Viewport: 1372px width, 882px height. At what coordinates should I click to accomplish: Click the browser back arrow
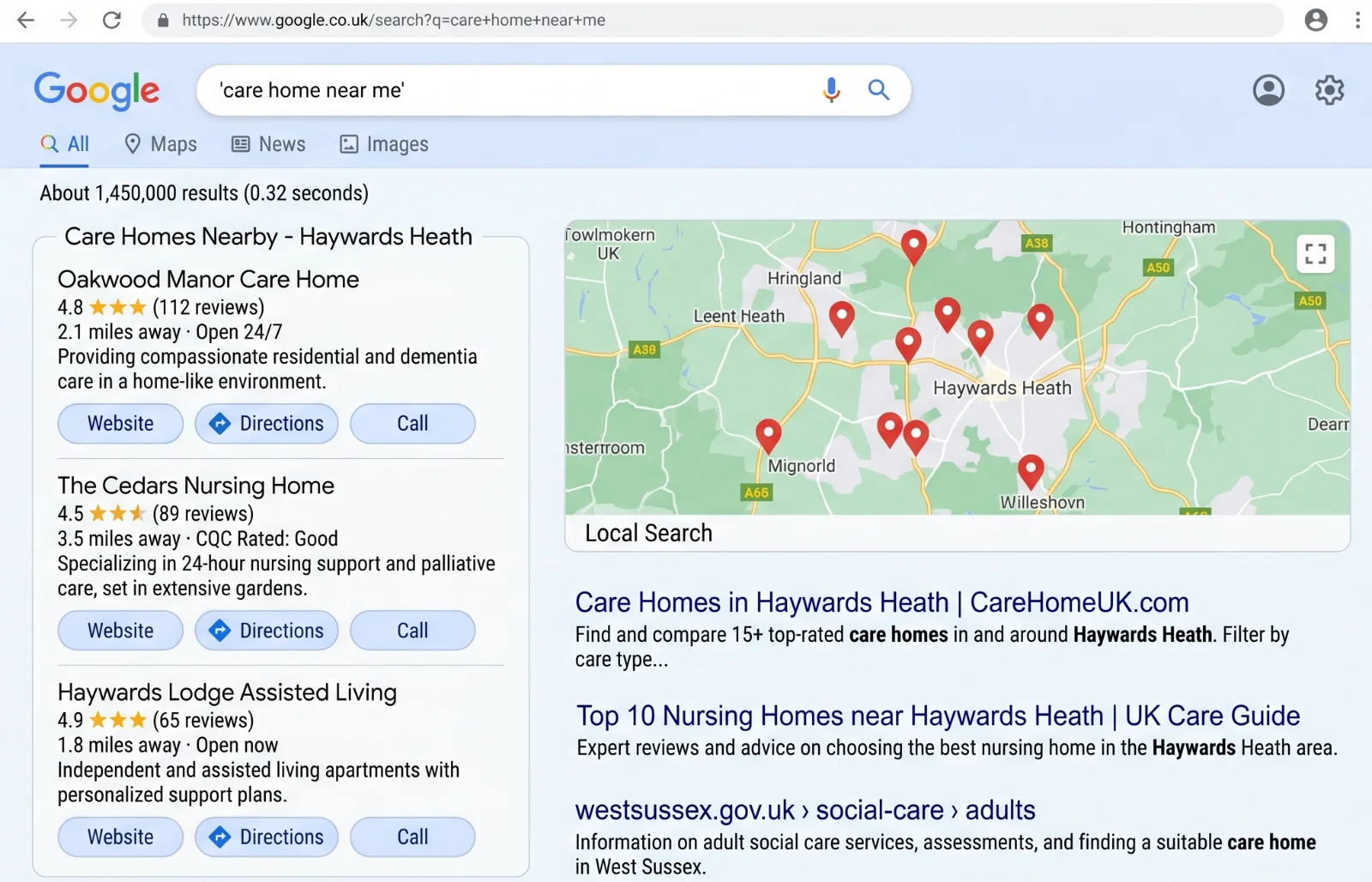pos(26,20)
